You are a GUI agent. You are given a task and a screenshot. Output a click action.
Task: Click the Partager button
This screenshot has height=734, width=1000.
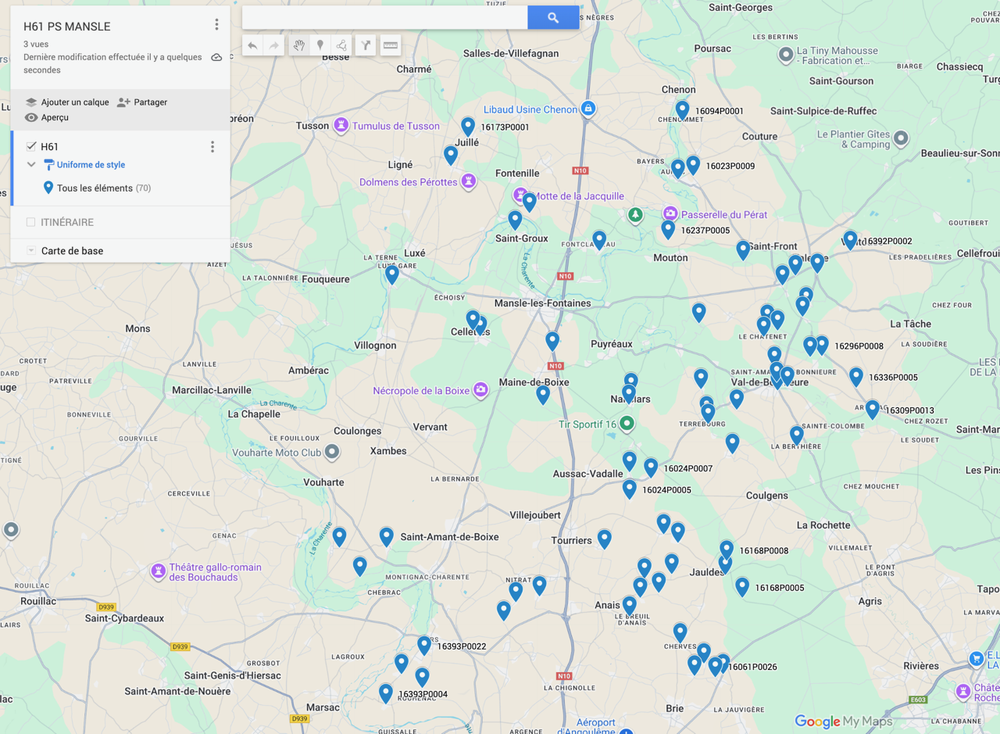[142, 102]
